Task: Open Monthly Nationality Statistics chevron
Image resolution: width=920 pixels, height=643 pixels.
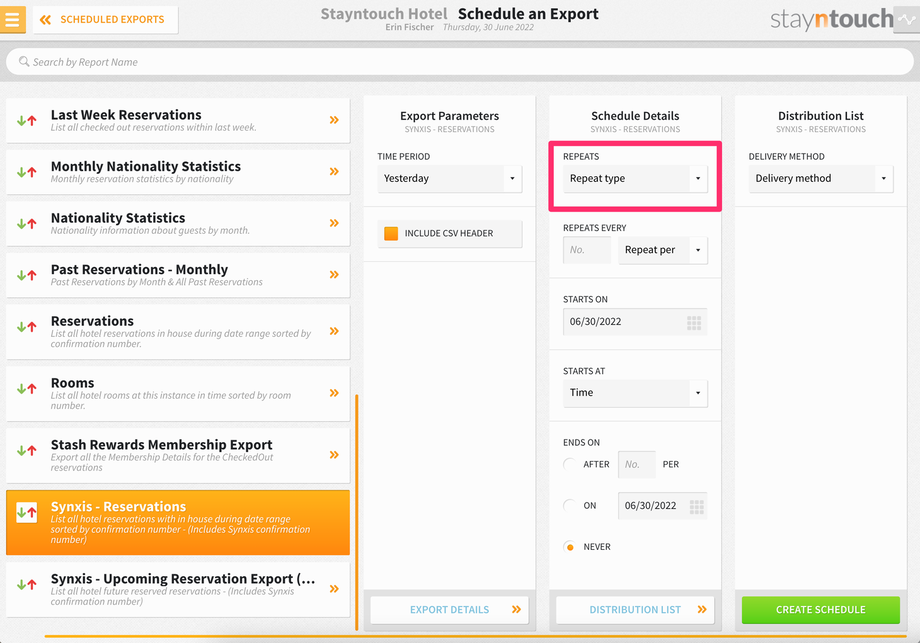Action: pyautogui.click(x=334, y=171)
